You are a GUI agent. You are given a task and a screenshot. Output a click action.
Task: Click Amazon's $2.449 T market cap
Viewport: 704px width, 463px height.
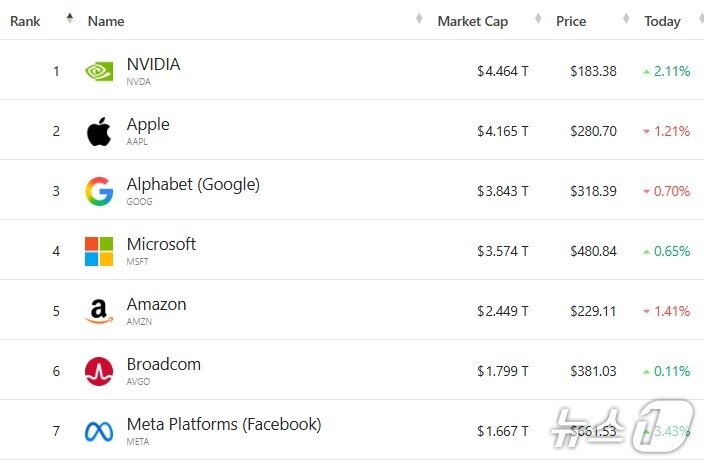pyautogui.click(x=502, y=311)
